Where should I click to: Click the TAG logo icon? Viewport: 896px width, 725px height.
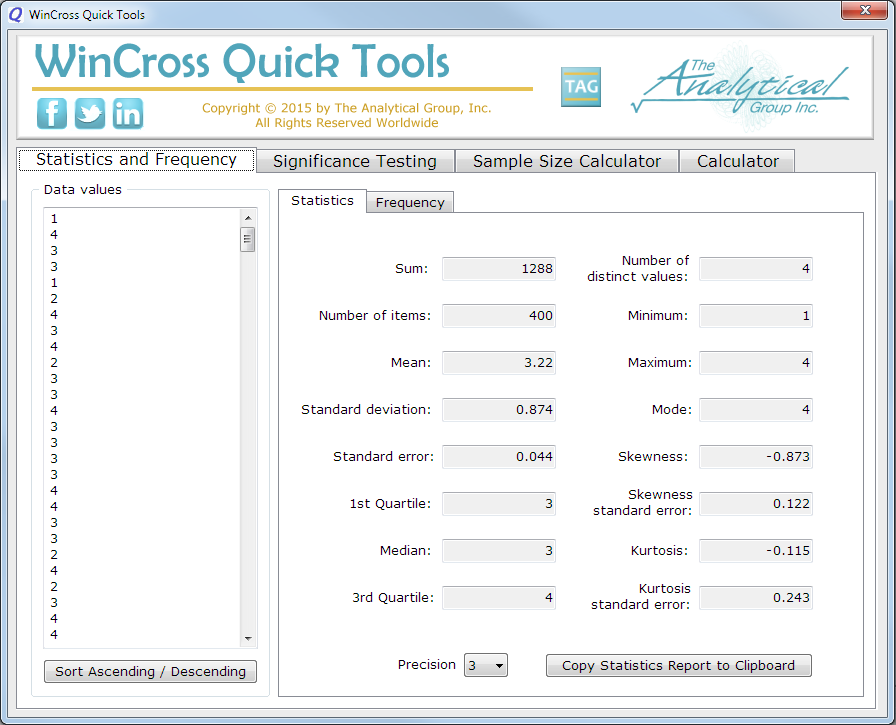581,87
